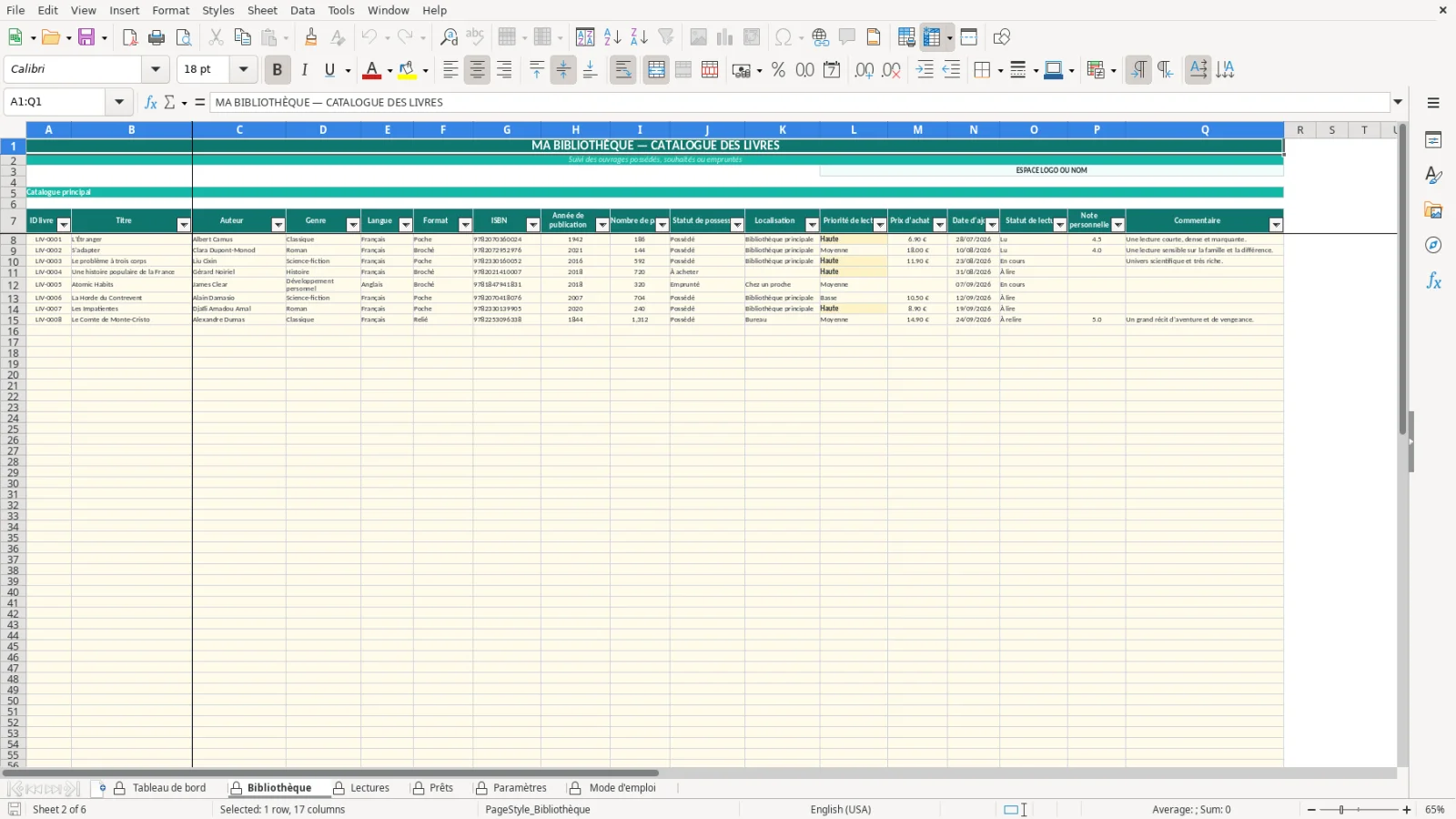Click the Freeze Rows and Columns icon
The height and width of the screenshot is (819, 1456).
(x=932, y=37)
